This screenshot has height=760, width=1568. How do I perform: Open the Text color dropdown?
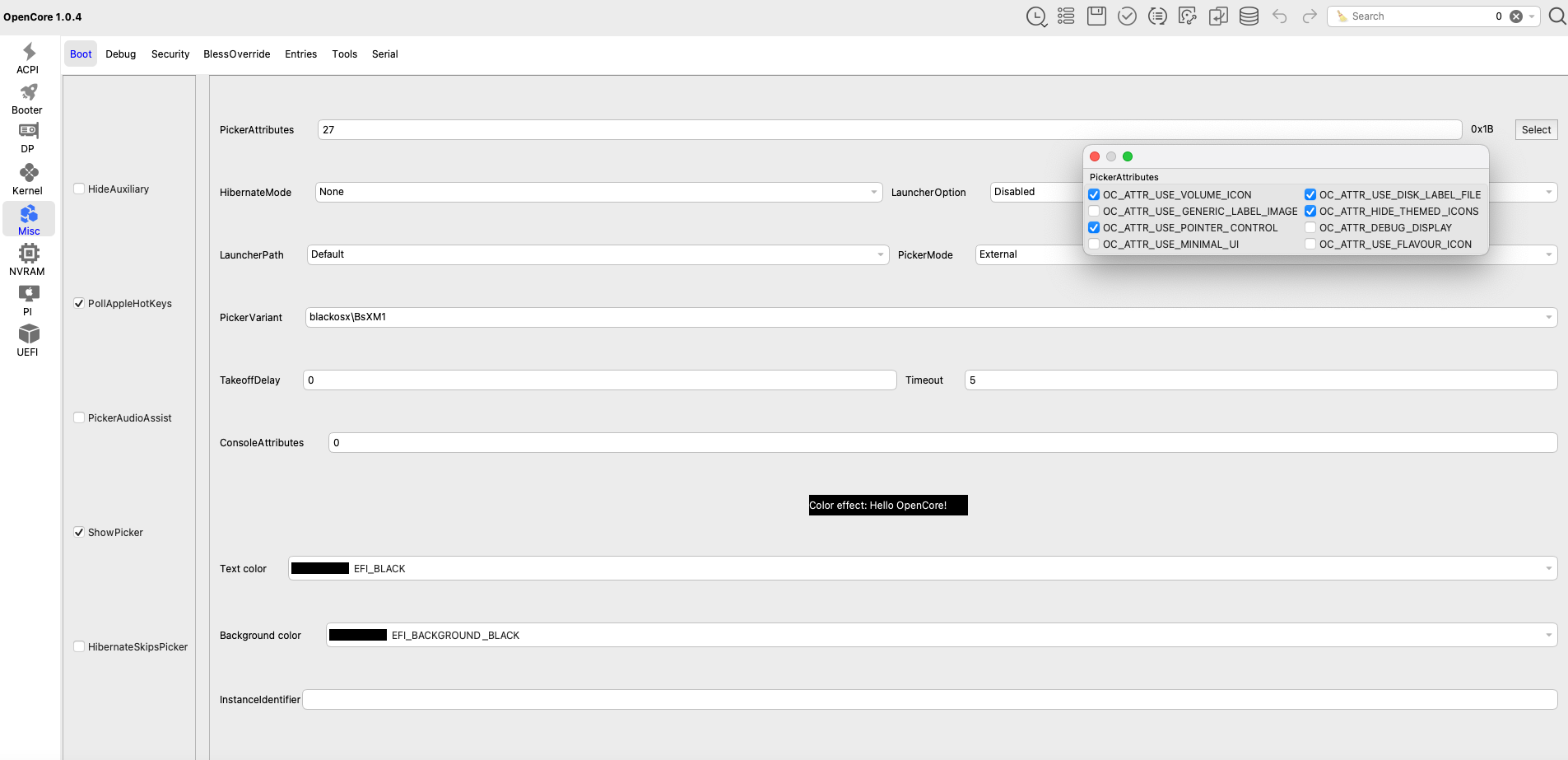click(x=923, y=568)
